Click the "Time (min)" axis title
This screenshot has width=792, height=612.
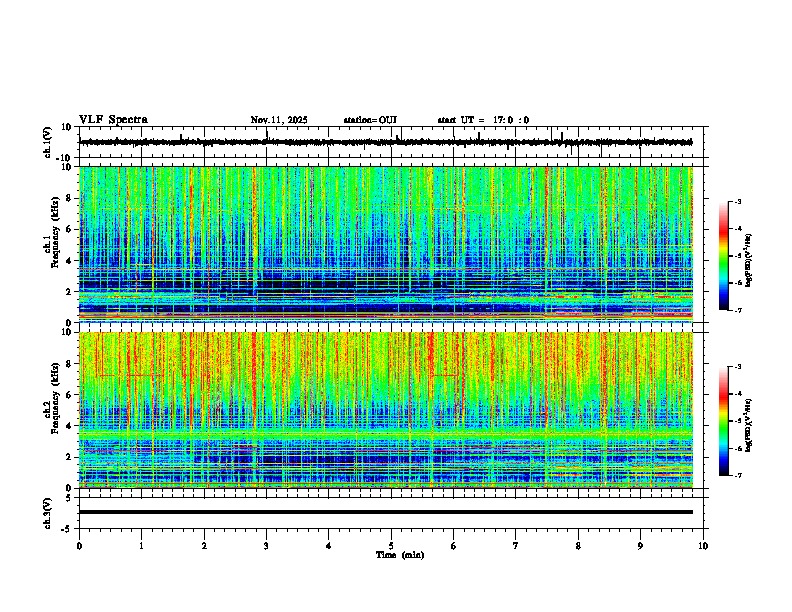[x=400, y=555]
